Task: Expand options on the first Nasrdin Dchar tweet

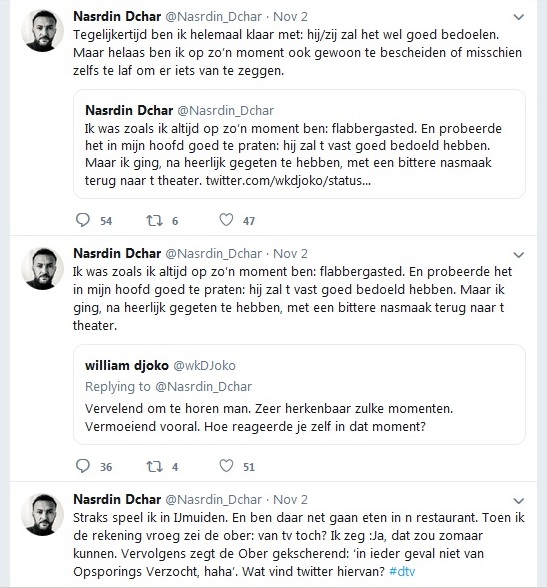Action: click(519, 17)
